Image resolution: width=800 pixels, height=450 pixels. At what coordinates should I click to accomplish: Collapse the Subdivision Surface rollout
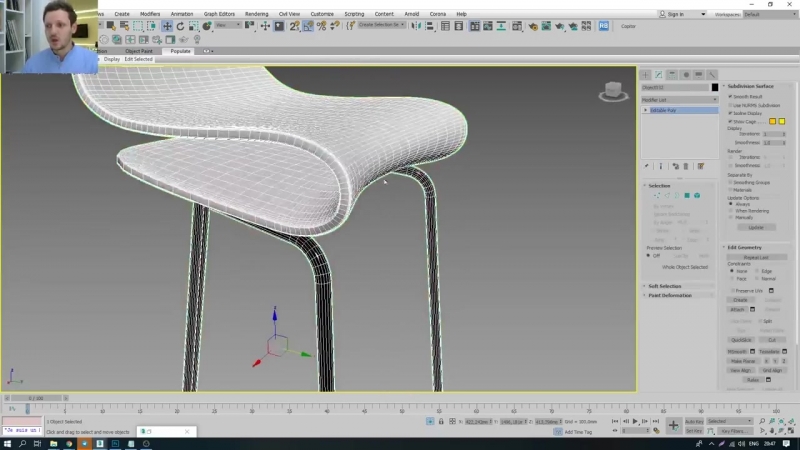(x=751, y=86)
